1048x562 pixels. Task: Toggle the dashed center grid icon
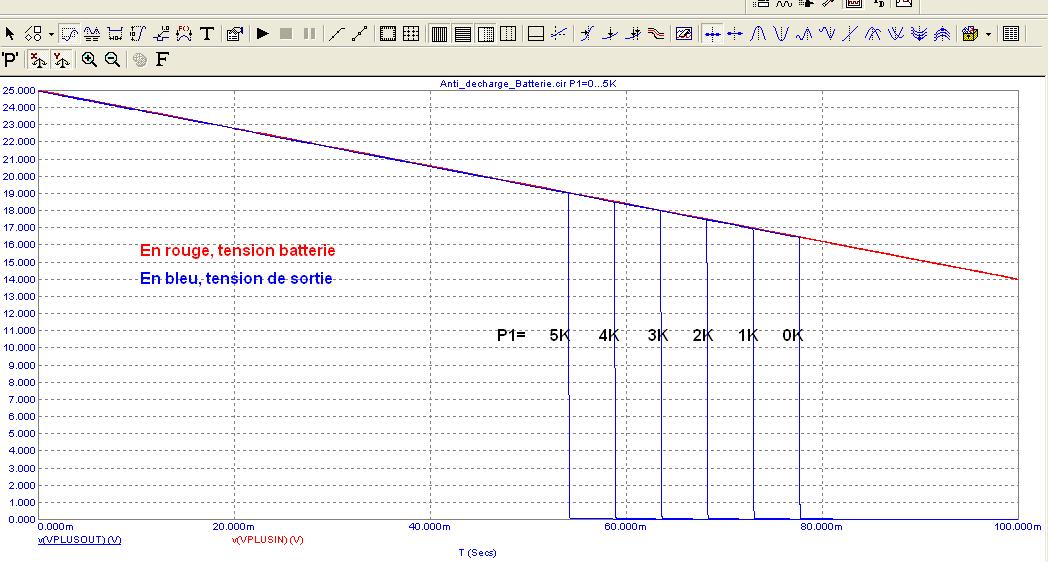[x=509, y=33]
